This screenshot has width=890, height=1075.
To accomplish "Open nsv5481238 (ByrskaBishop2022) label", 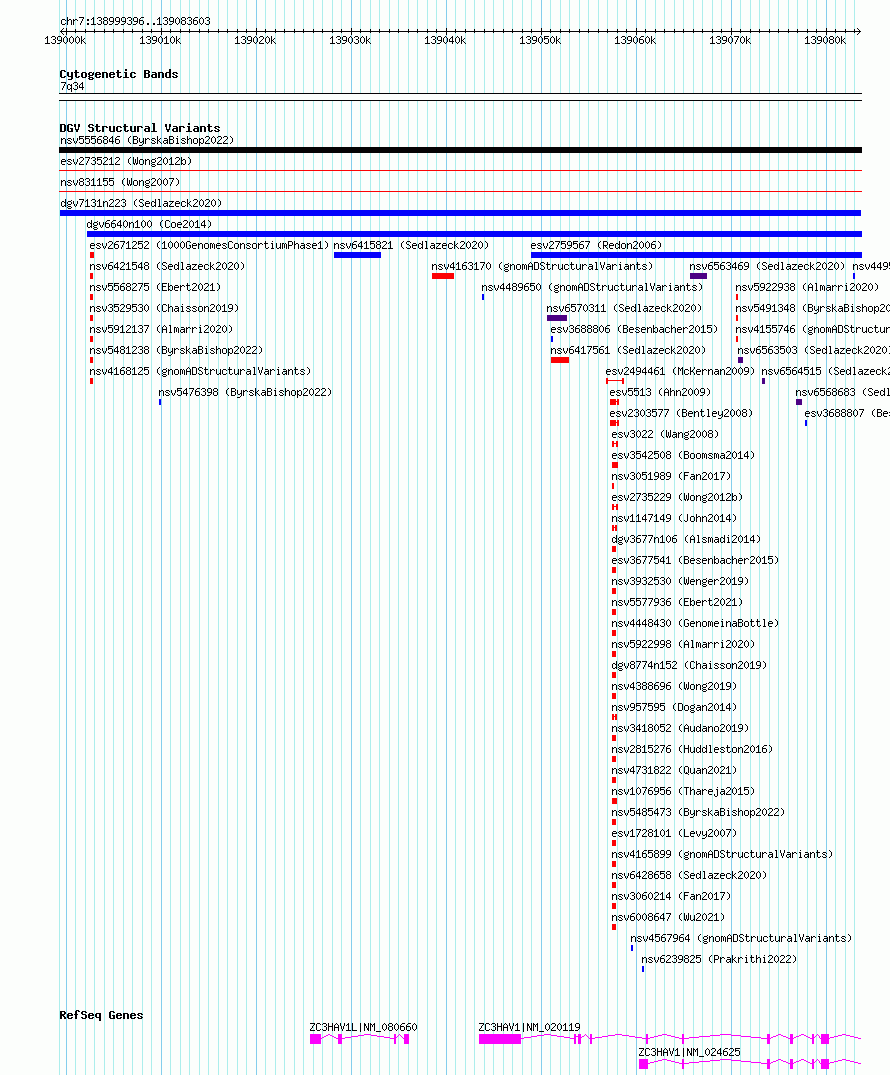I will point(176,350).
